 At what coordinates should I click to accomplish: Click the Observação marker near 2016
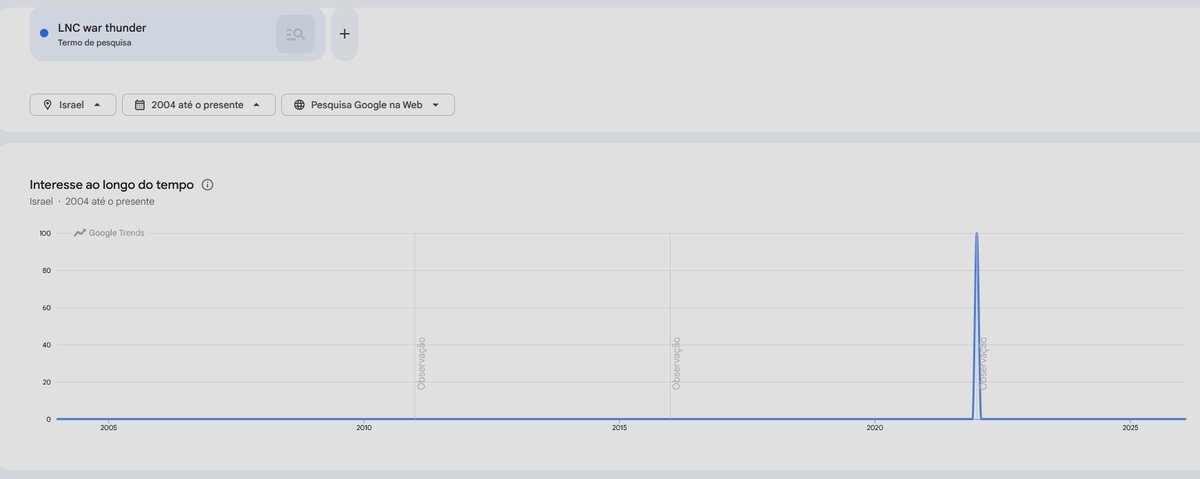pyautogui.click(x=677, y=363)
